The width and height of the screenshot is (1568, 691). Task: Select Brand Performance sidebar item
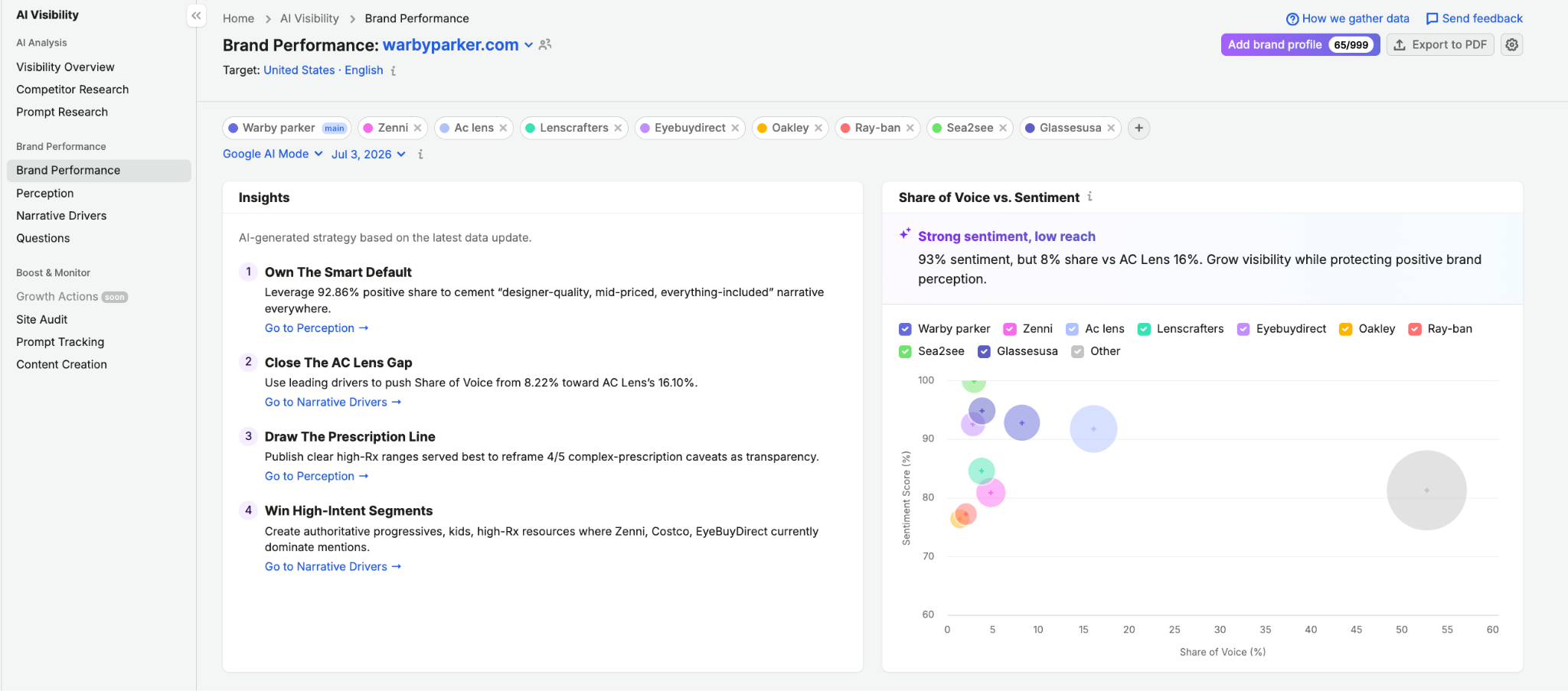[99, 171]
